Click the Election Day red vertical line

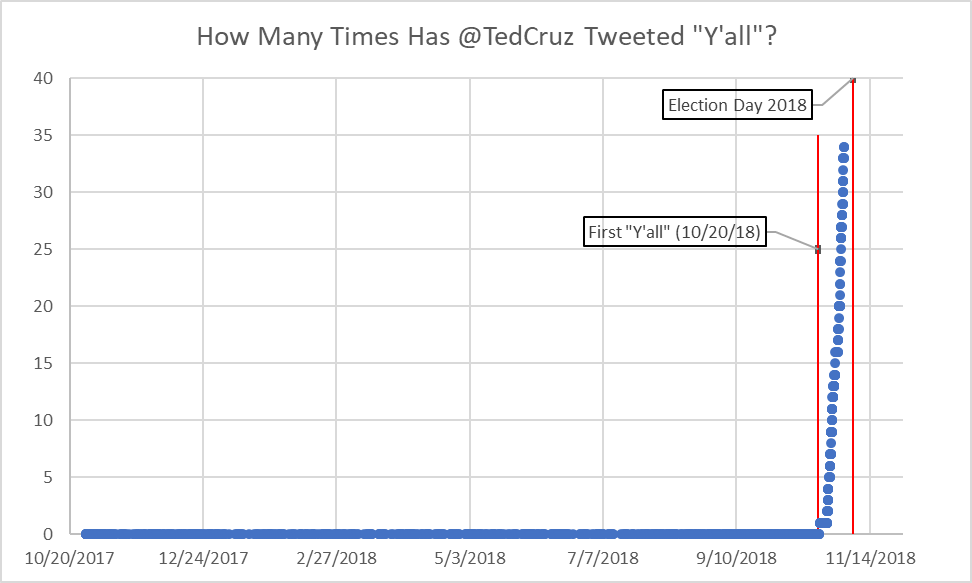[853, 306]
